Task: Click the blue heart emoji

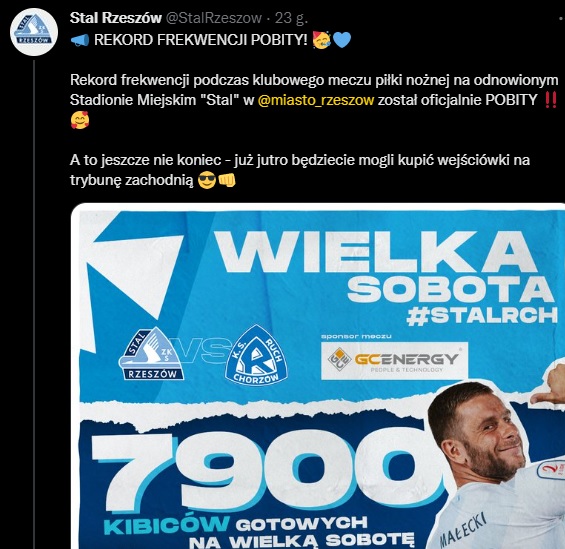Action: tap(342, 40)
